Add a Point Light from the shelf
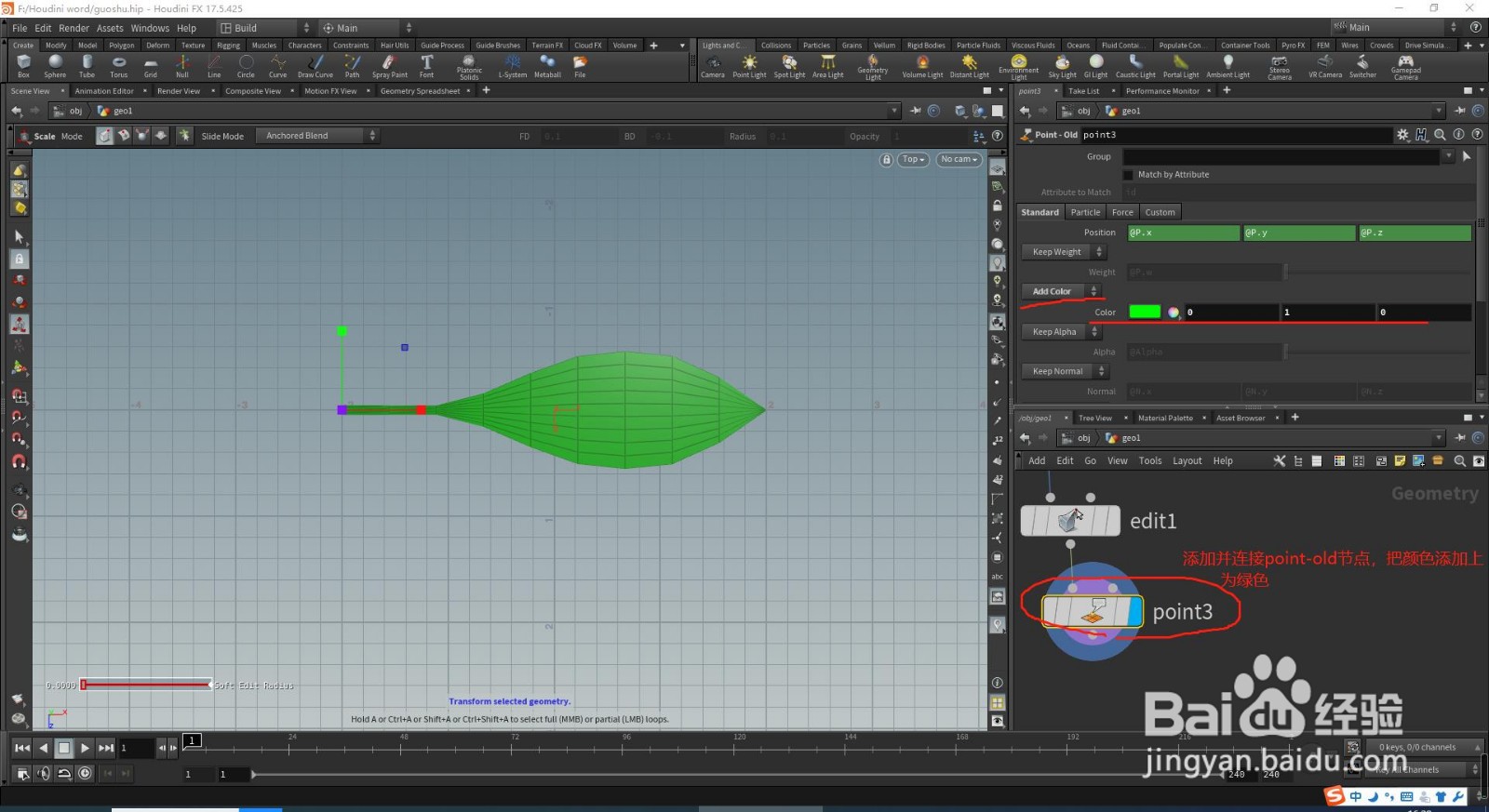 coord(749,66)
